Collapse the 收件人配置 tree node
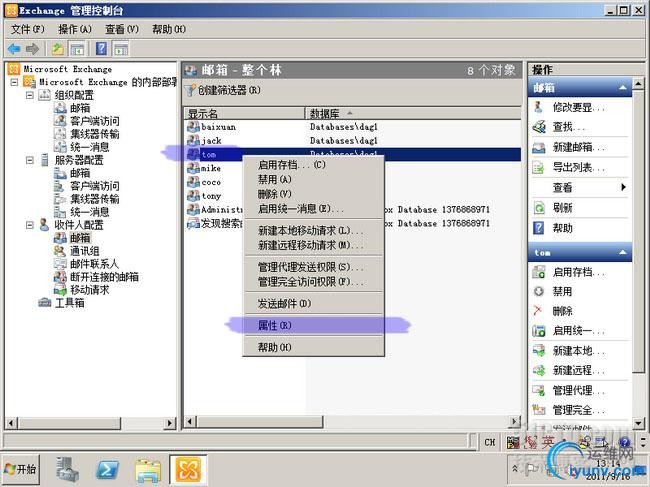The width and height of the screenshot is (650, 487). 29,225
